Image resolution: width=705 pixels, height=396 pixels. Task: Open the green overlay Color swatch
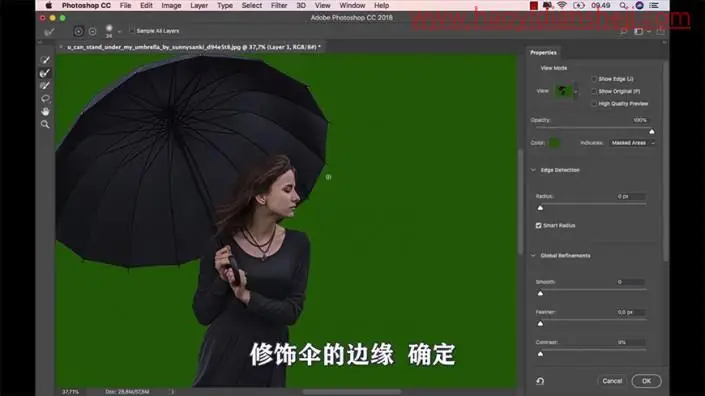[x=554, y=143]
